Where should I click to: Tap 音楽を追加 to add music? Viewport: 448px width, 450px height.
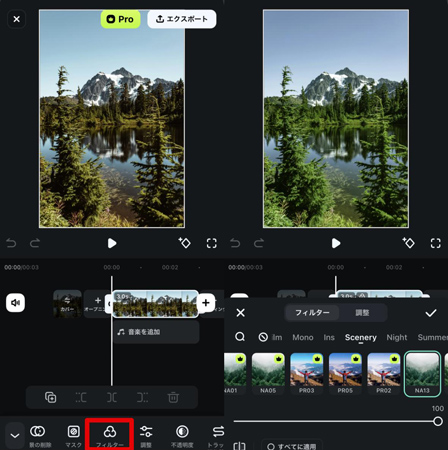point(156,332)
